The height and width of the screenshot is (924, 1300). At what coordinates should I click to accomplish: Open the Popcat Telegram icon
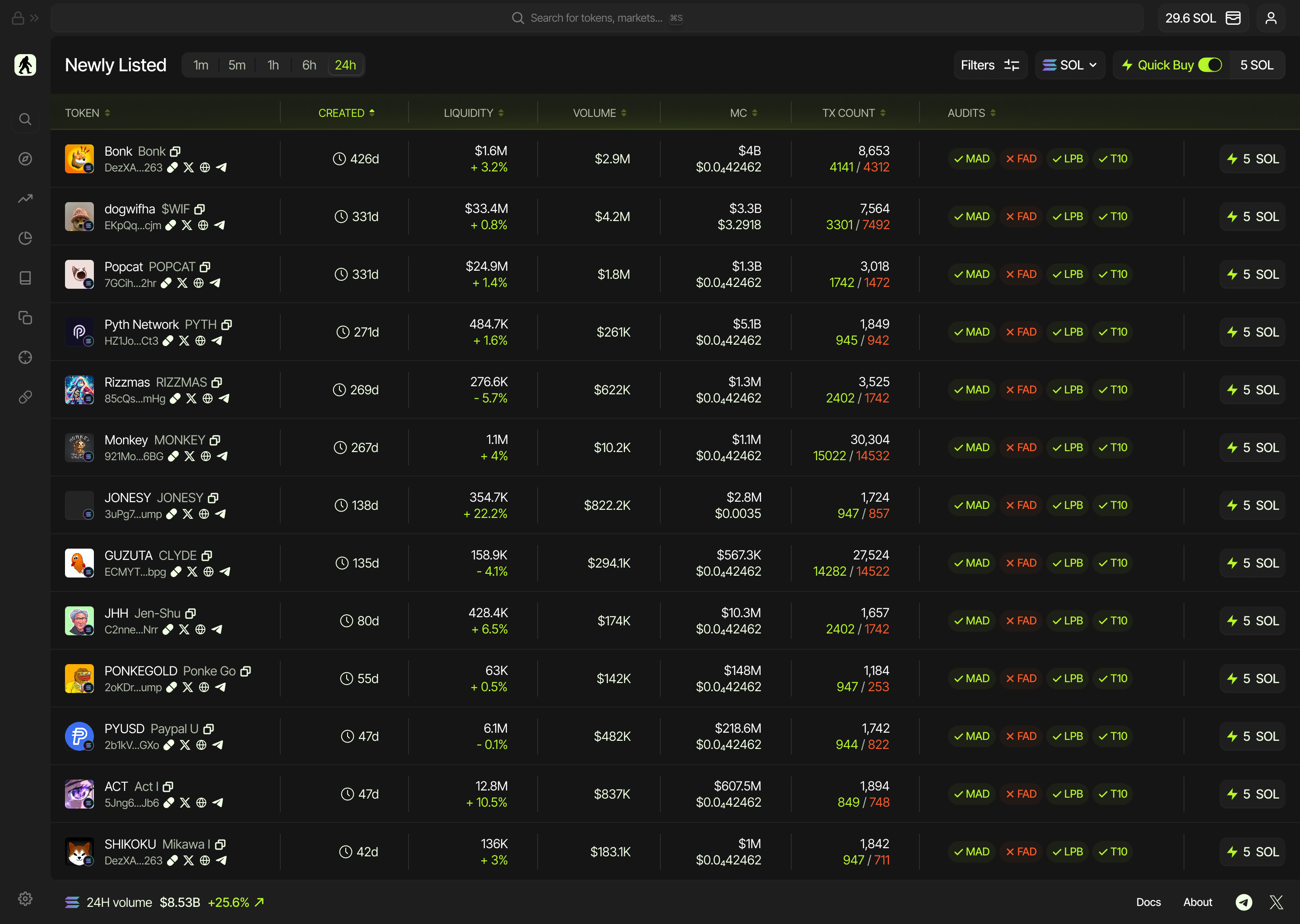click(215, 283)
